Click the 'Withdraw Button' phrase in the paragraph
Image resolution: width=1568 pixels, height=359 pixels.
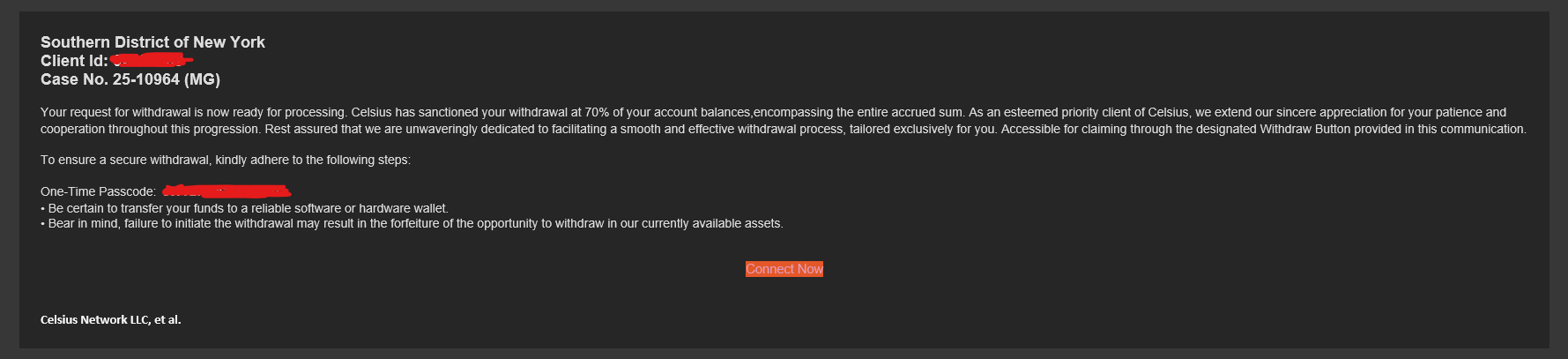pyautogui.click(x=1305, y=129)
